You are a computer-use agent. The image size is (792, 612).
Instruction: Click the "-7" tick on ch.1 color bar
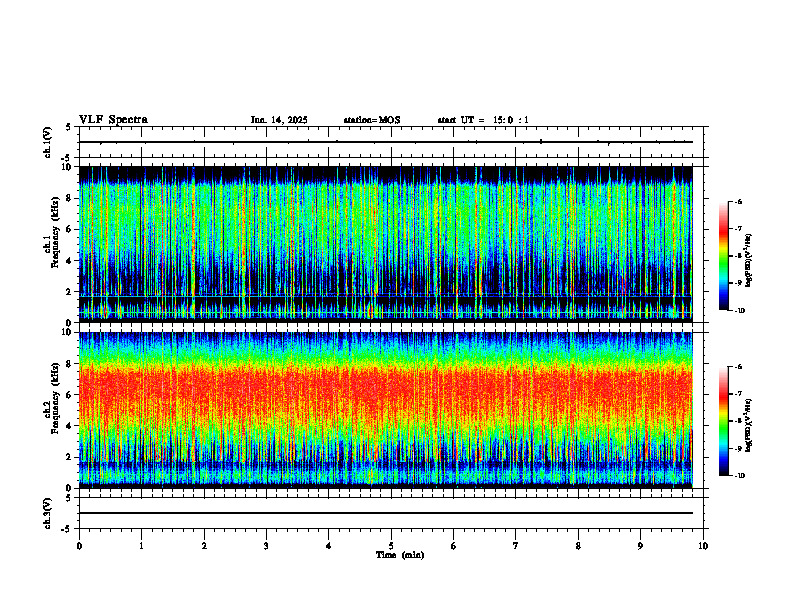(737, 229)
